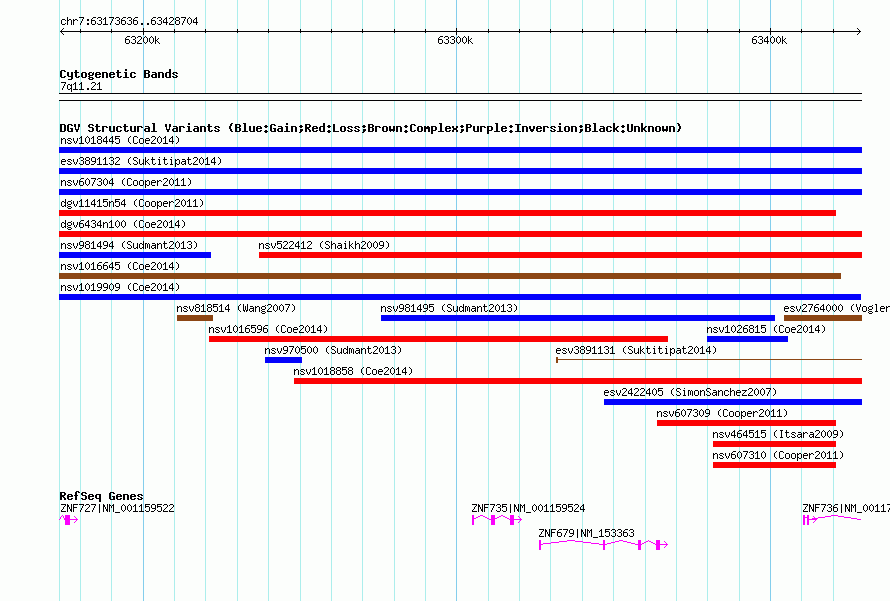Click the esv2422405 (SimonSanchez2007) text label

coord(690,392)
